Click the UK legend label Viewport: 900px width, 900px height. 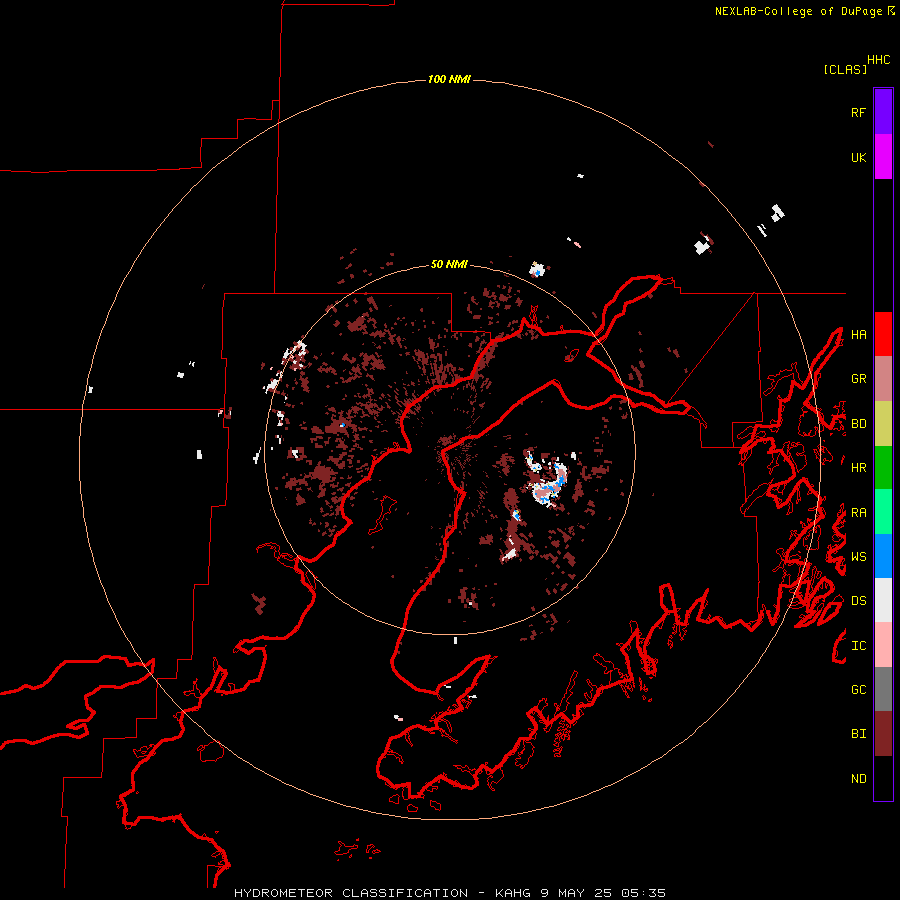pyautogui.click(x=858, y=157)
